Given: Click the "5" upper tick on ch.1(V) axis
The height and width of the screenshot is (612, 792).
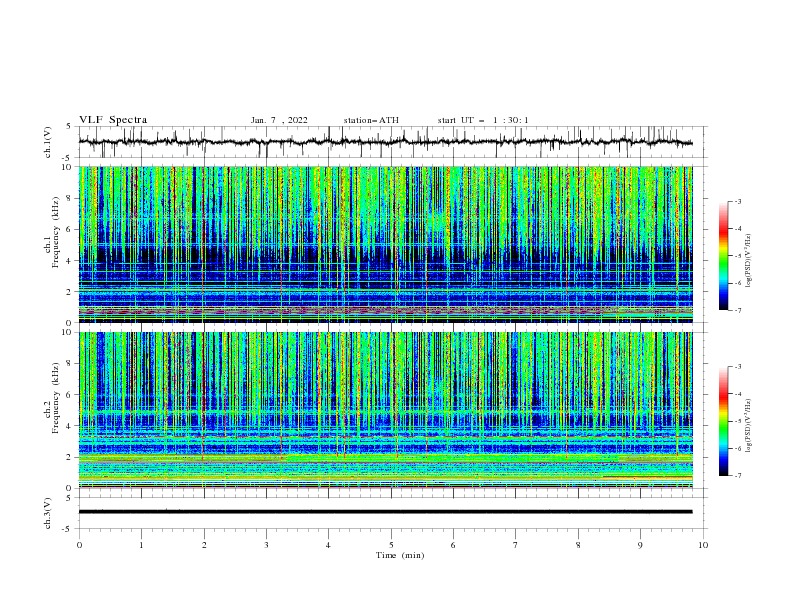Looking at the screenshot, I should click(70, 126).
